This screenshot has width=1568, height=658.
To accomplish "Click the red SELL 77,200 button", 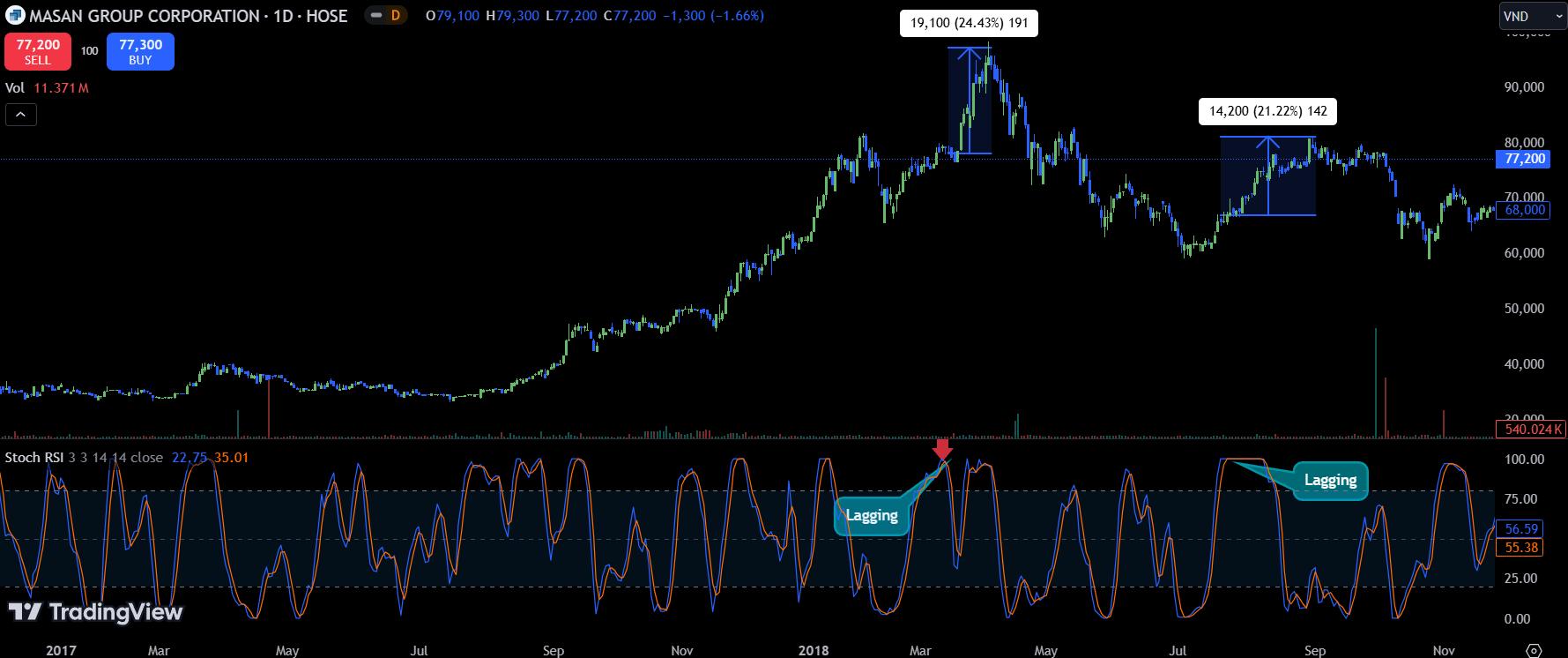I will pos(38,52).
